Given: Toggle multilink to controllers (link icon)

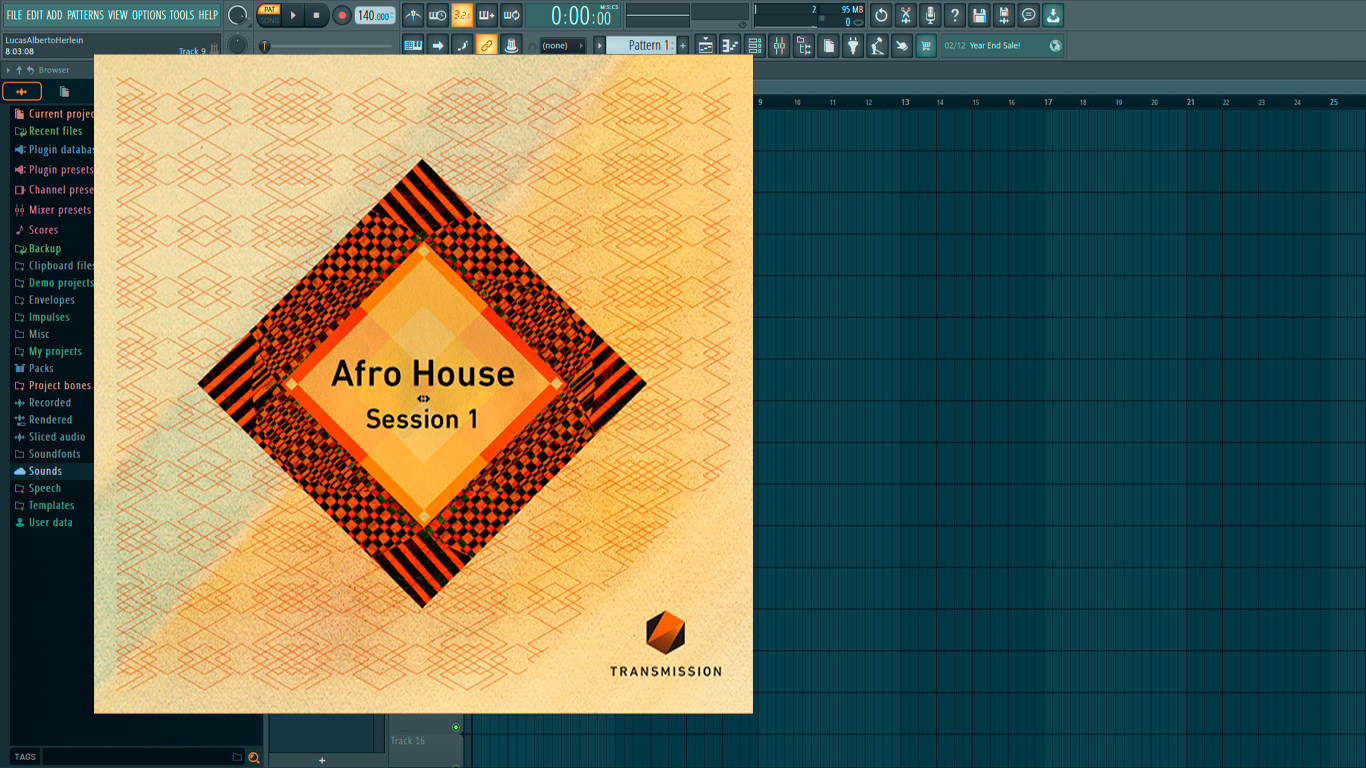Looking at the screenshot, I should click(x=487, y=45).
